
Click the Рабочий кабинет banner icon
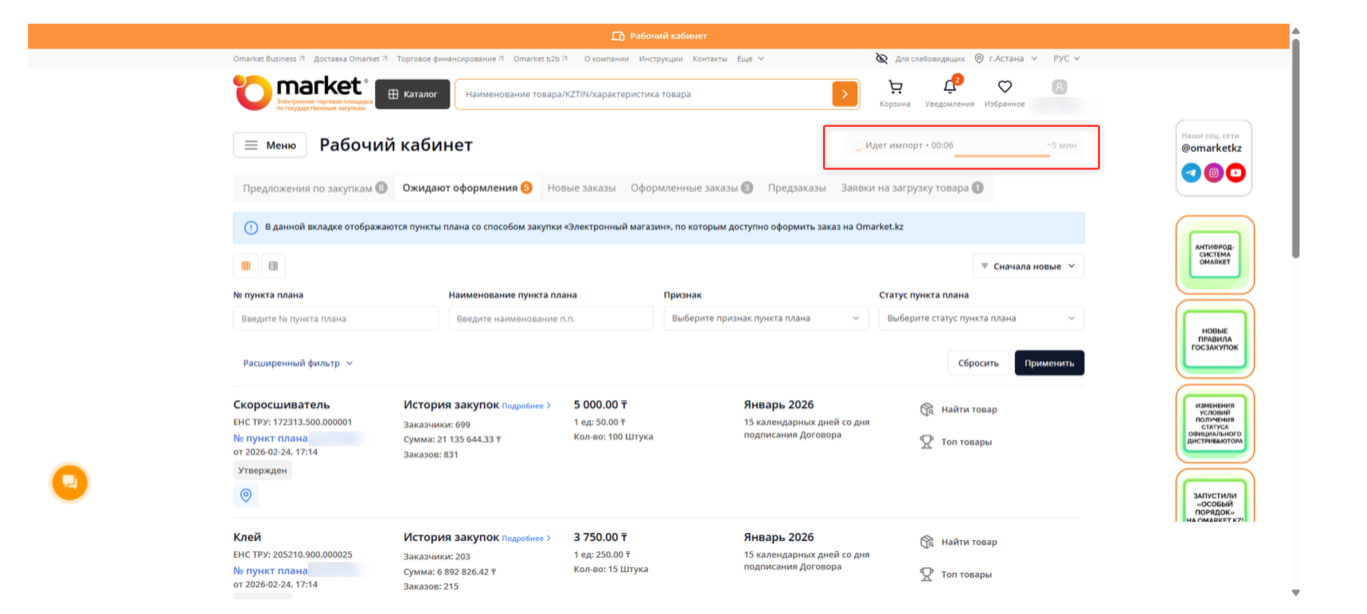tap(618, 36)
